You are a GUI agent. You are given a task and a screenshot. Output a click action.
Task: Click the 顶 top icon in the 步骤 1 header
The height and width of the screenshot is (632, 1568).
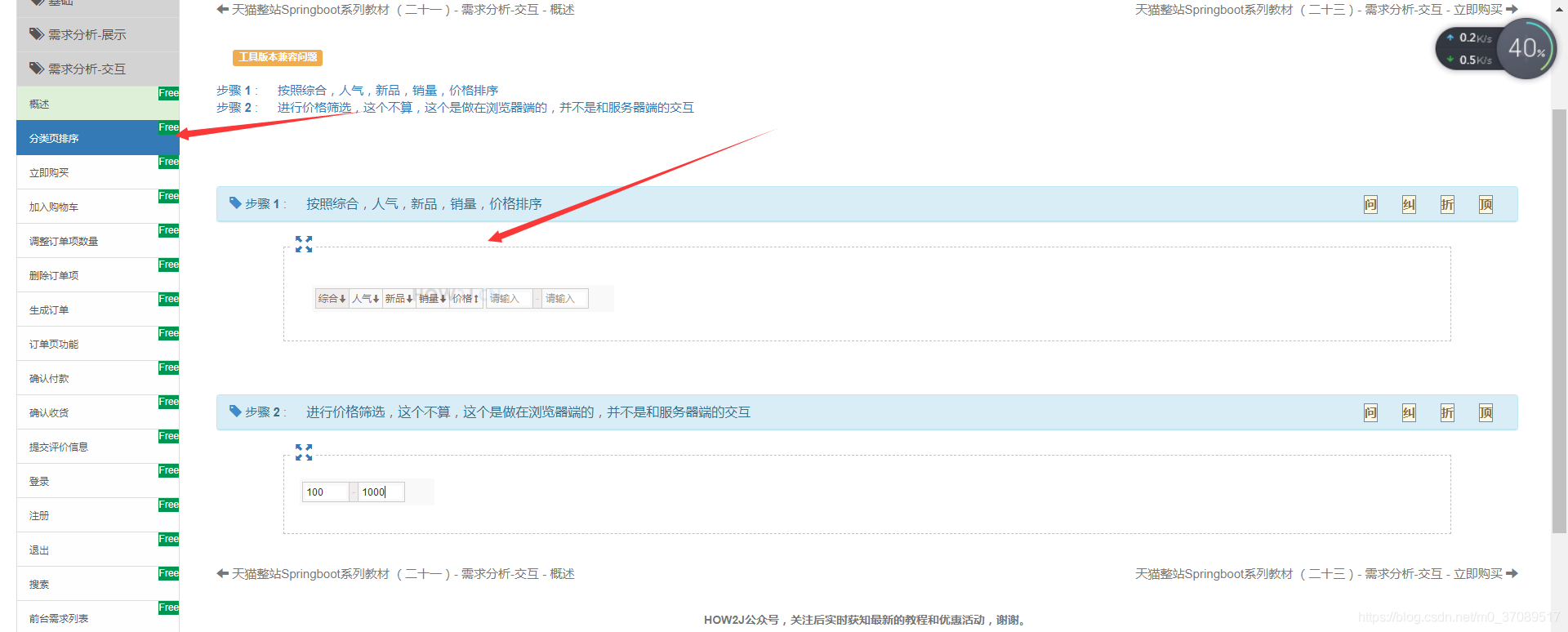pos(1486,204)
